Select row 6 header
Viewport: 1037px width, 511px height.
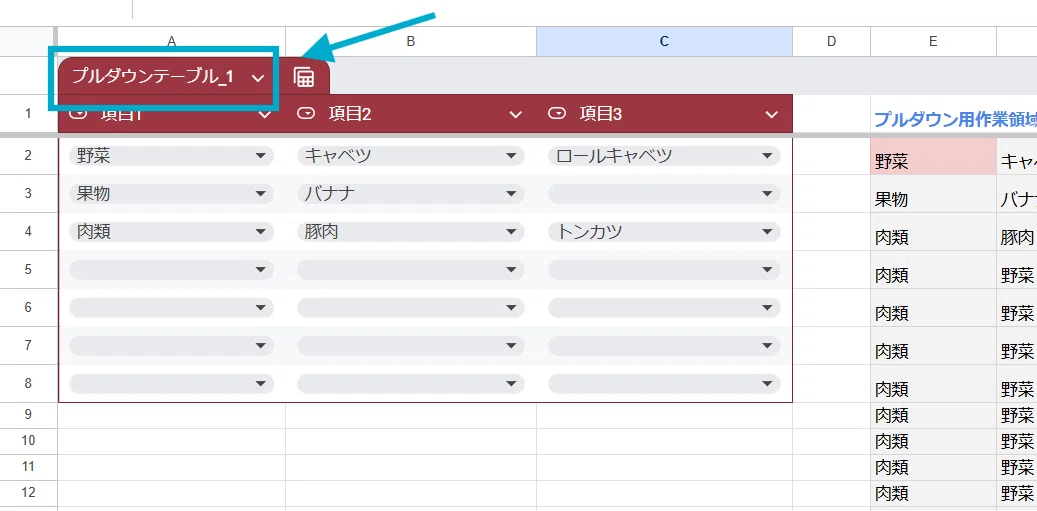pyautogui.click(x=28, y=308)
